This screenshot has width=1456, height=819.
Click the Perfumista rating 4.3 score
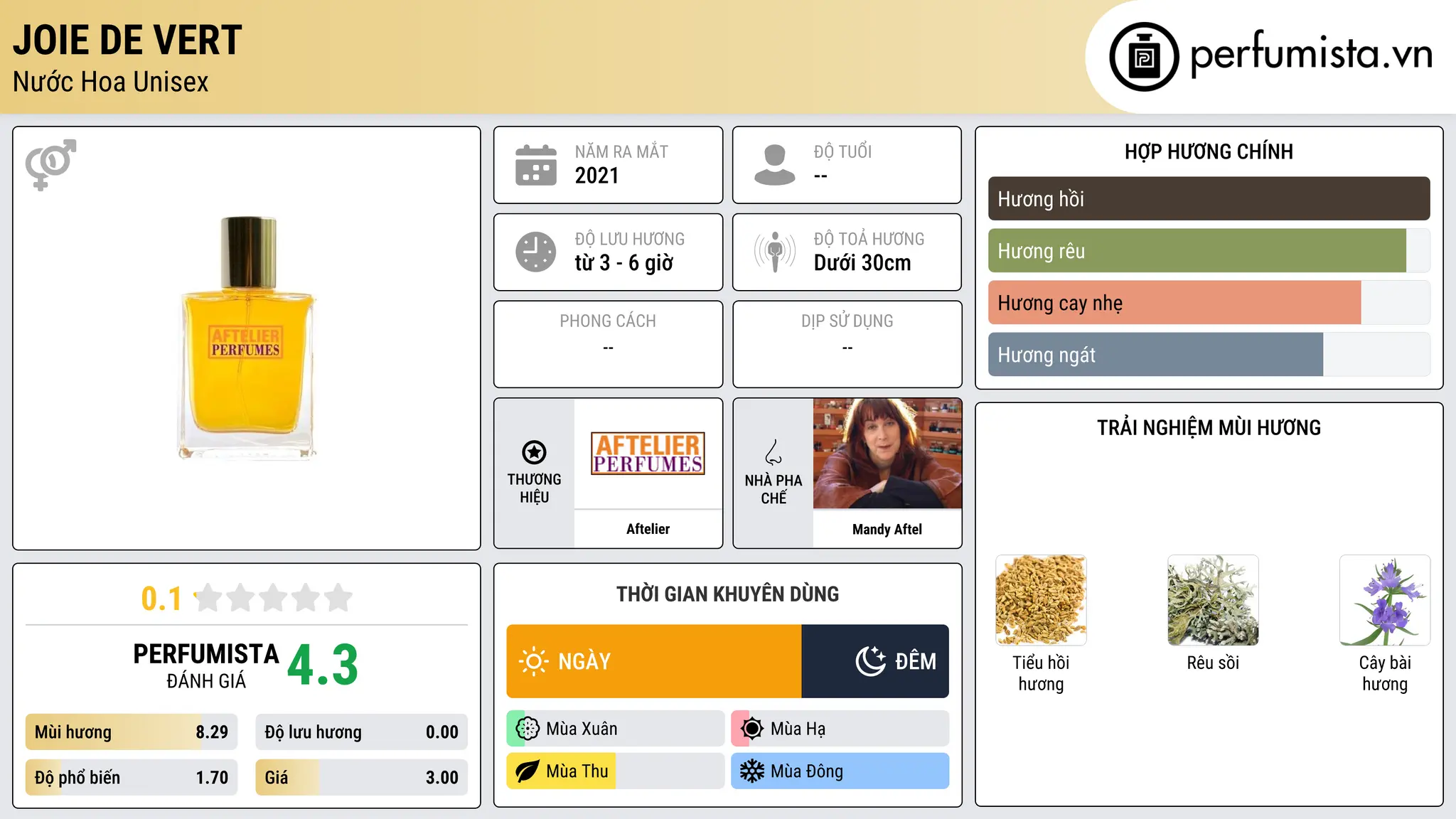tap(323, 665)
